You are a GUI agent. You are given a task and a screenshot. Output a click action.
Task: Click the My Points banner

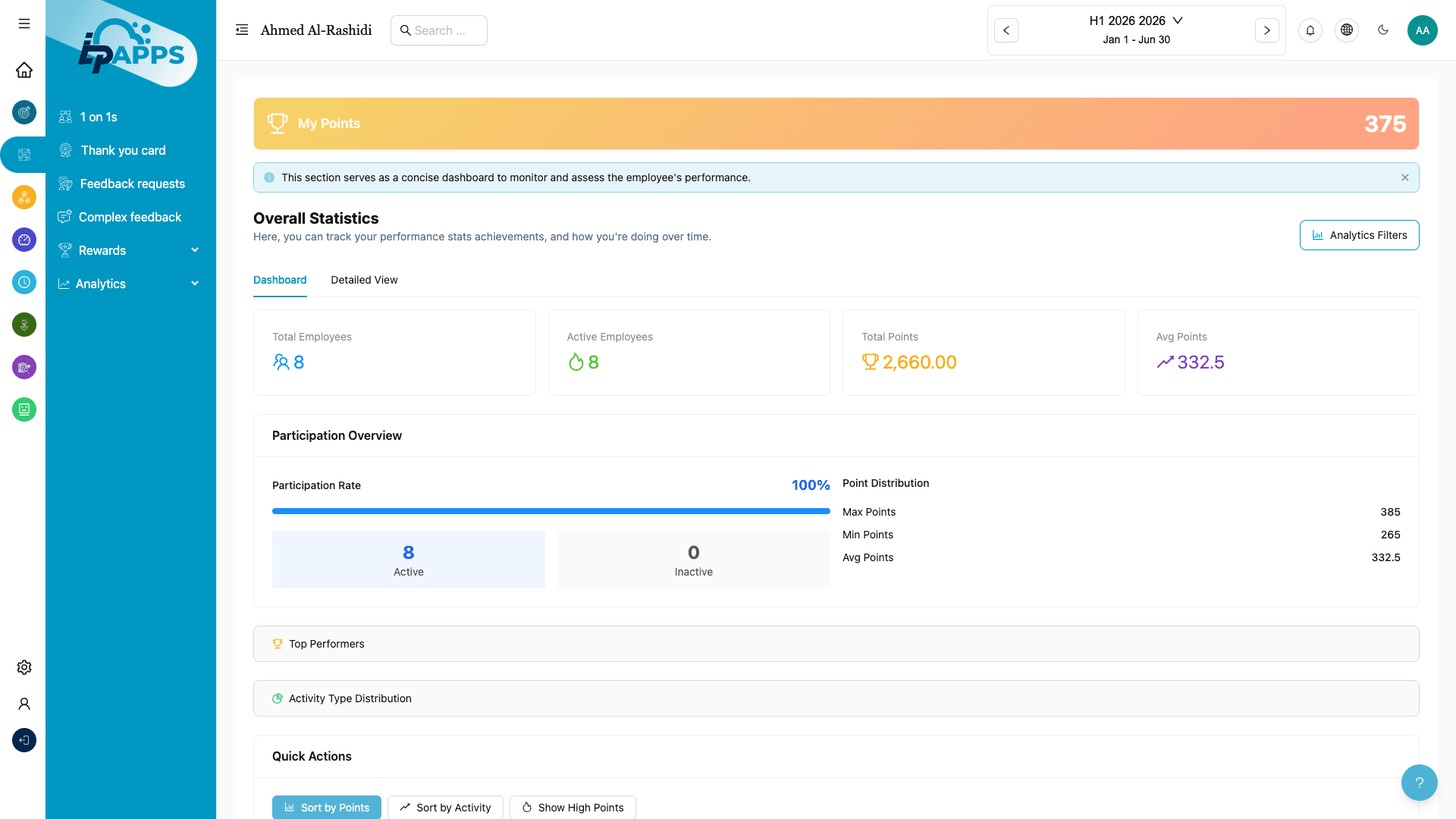coord(836,124)
